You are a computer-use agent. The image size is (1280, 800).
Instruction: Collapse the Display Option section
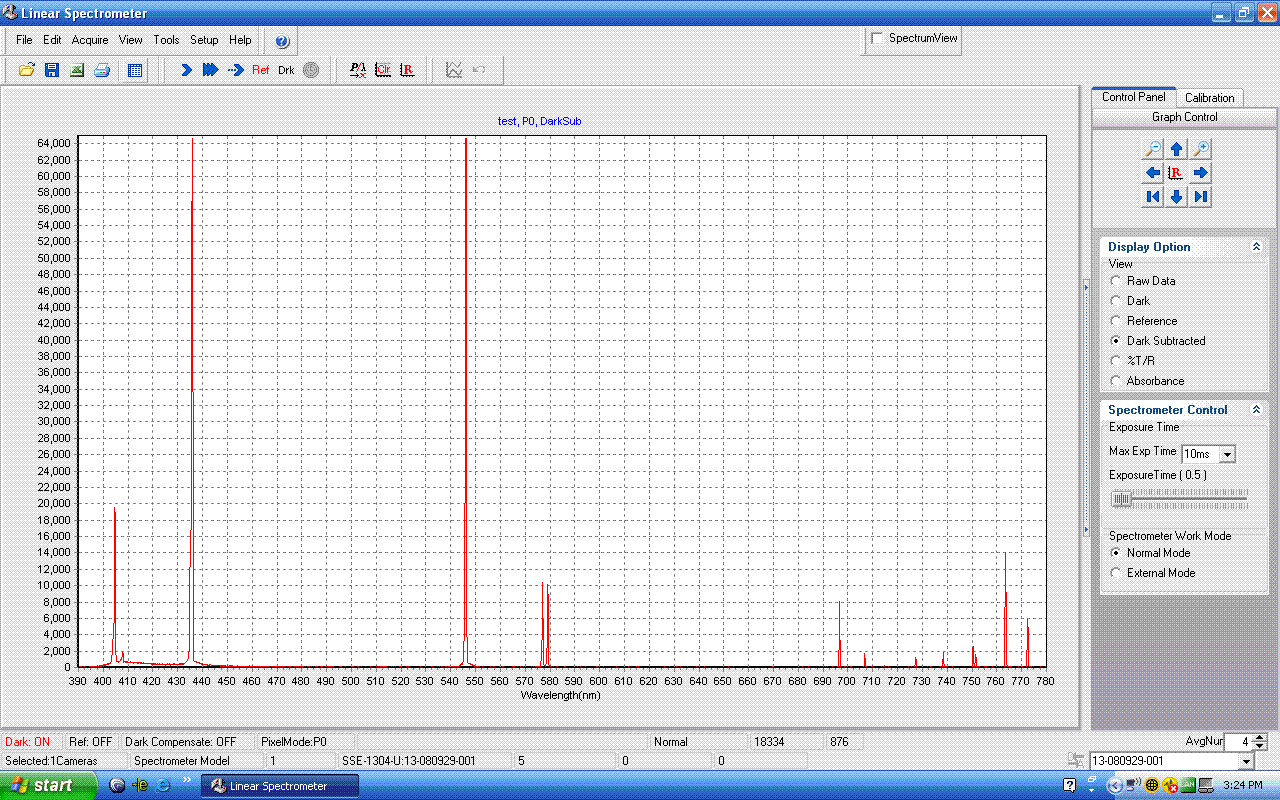pyautogui.click(x=1256, y=247)
